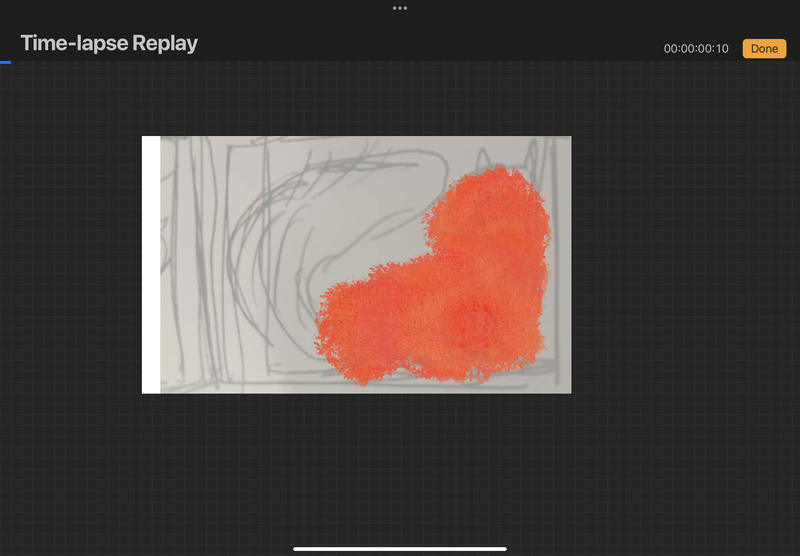Tap the Done button
This screenshot has width=800, height=556.
[764, 49]
